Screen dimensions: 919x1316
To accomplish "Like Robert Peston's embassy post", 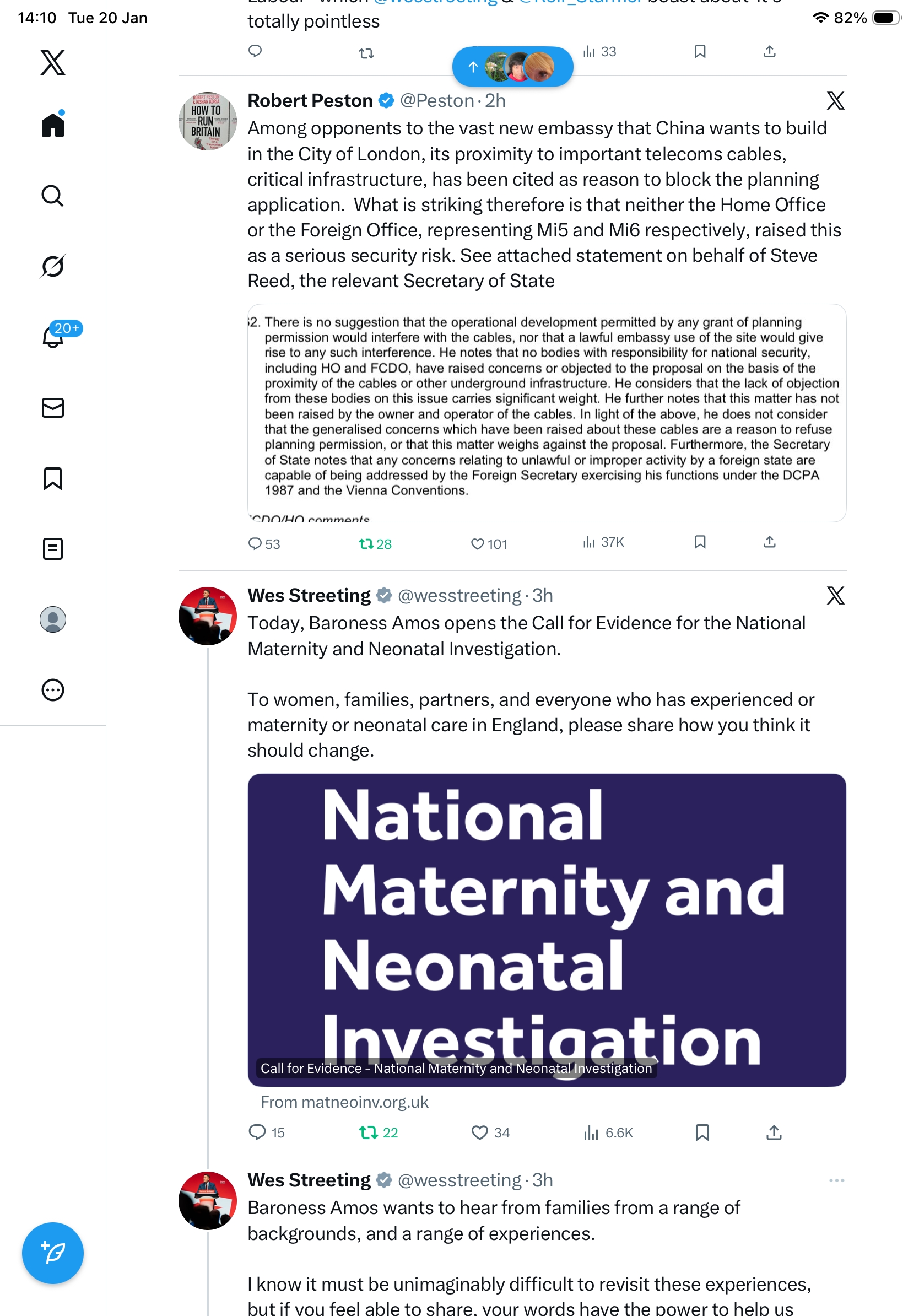I will coord(477,543).
